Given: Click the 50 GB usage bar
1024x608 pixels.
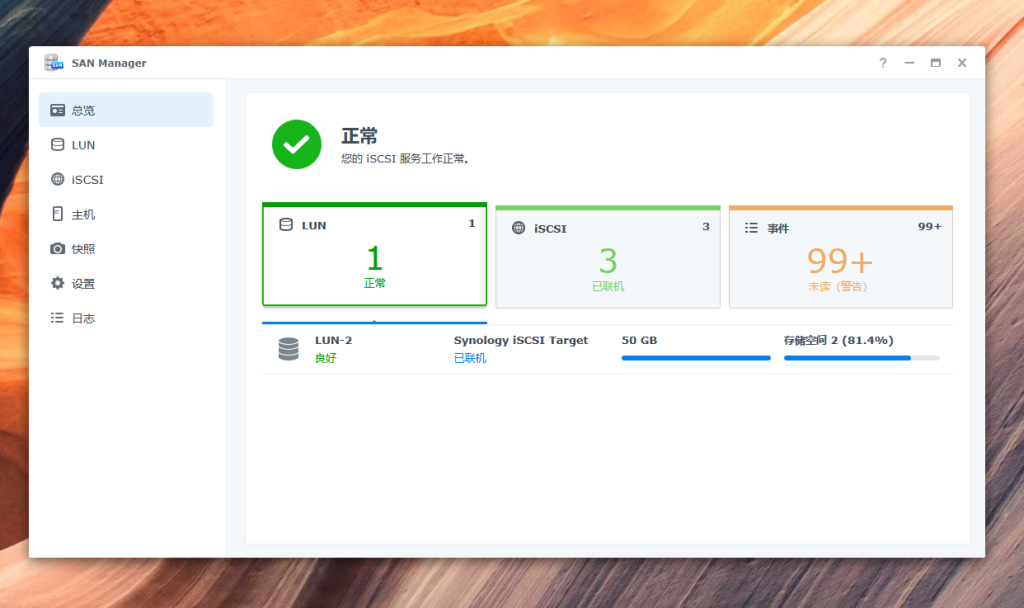Looking at the screenshot, I should tap(696, 357).
